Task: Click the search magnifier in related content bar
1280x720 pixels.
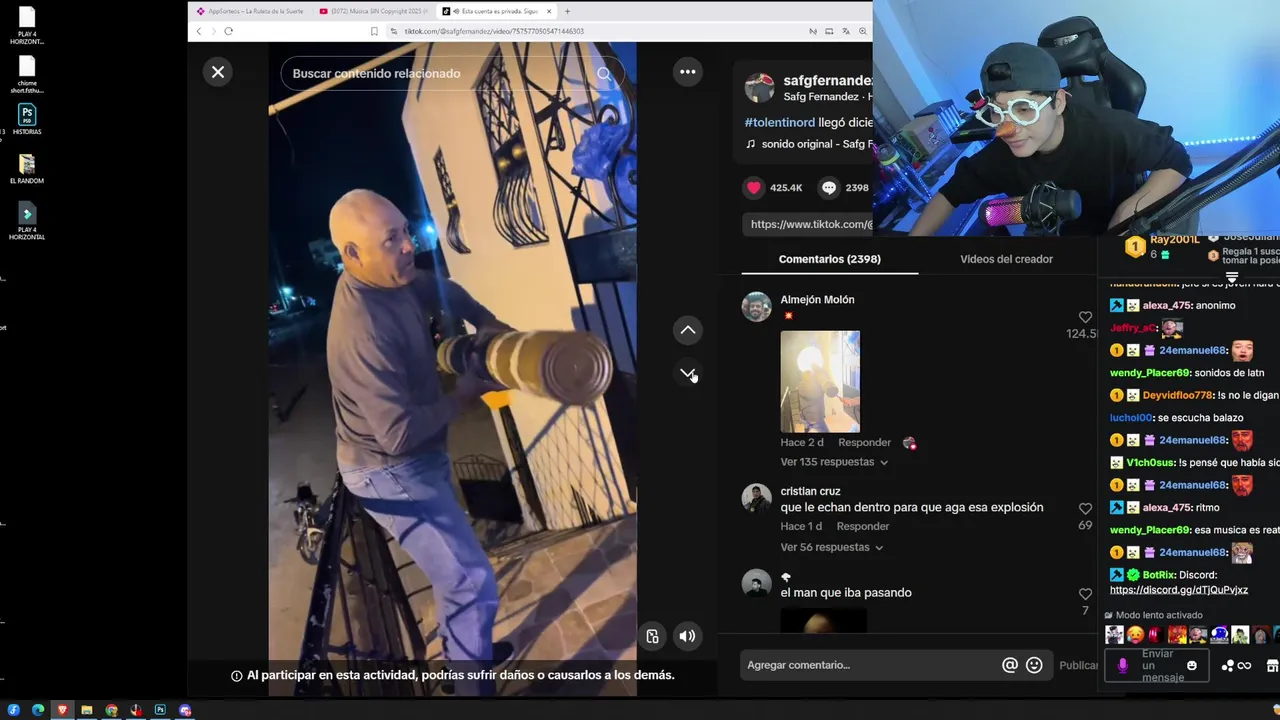Action: [604, 73]
